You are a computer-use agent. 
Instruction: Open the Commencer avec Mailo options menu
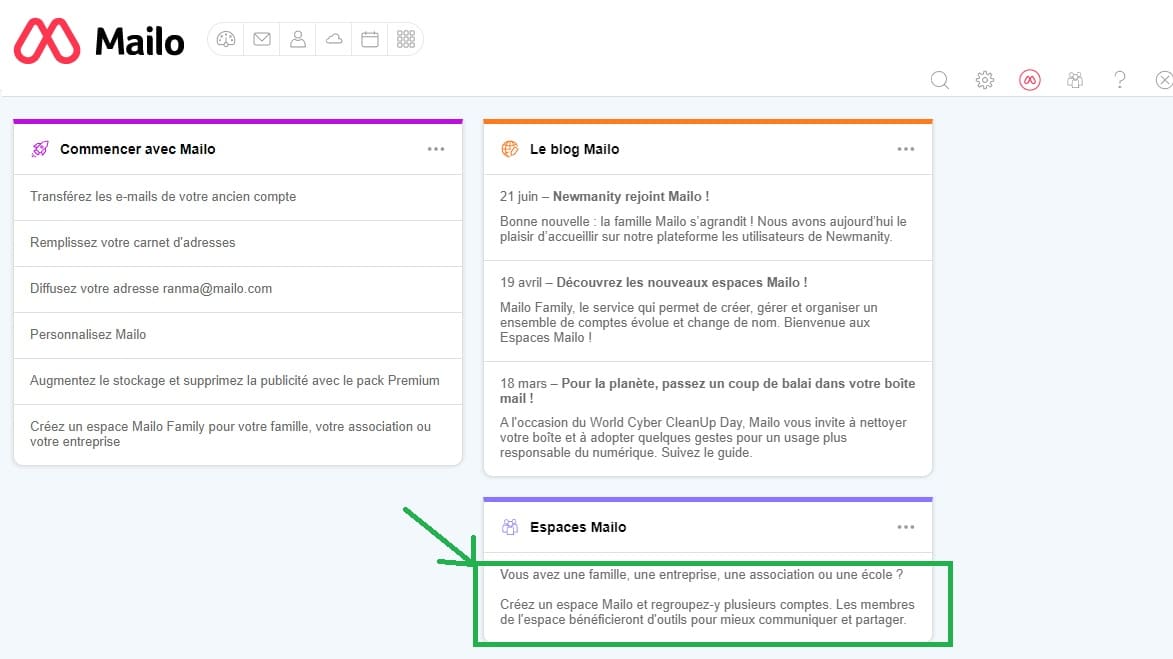pos(436,149)
